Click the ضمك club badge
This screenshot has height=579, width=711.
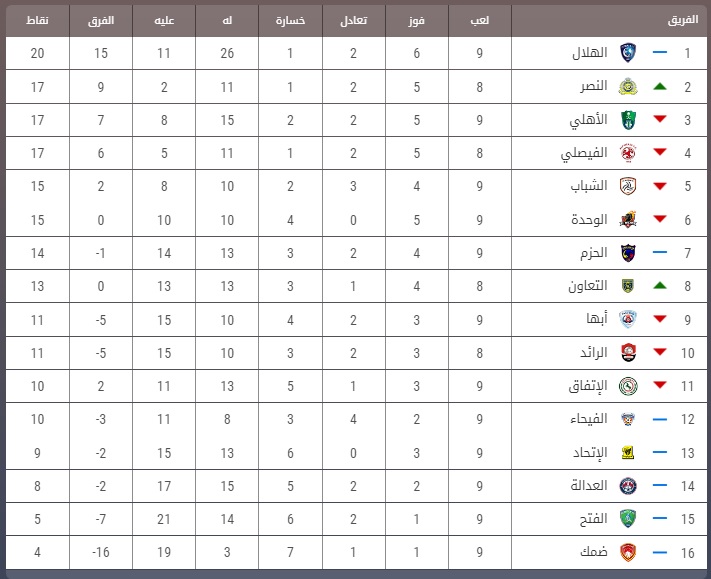(628, 552)
